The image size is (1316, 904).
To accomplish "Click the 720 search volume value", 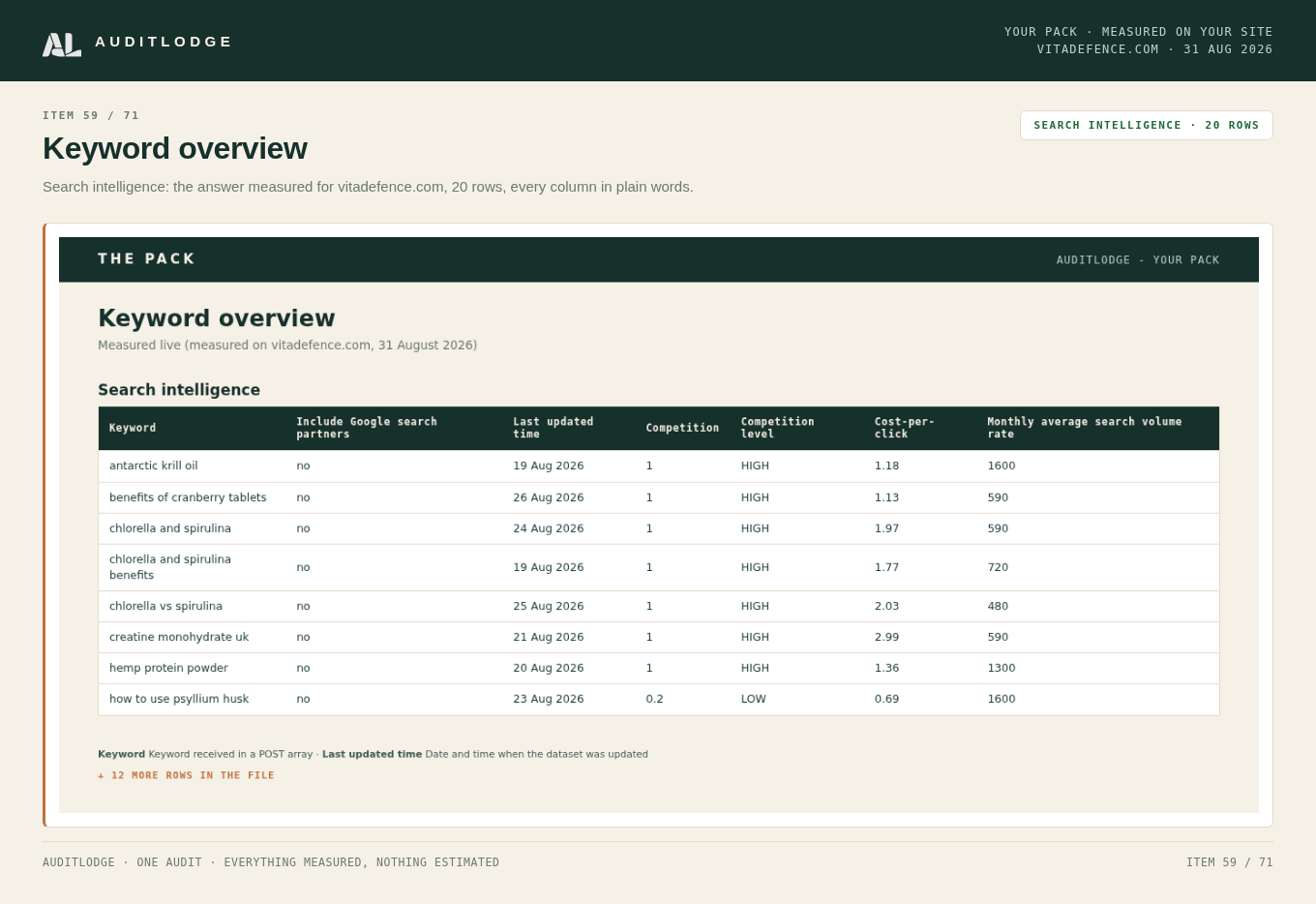I will click(x=998, y=567).
